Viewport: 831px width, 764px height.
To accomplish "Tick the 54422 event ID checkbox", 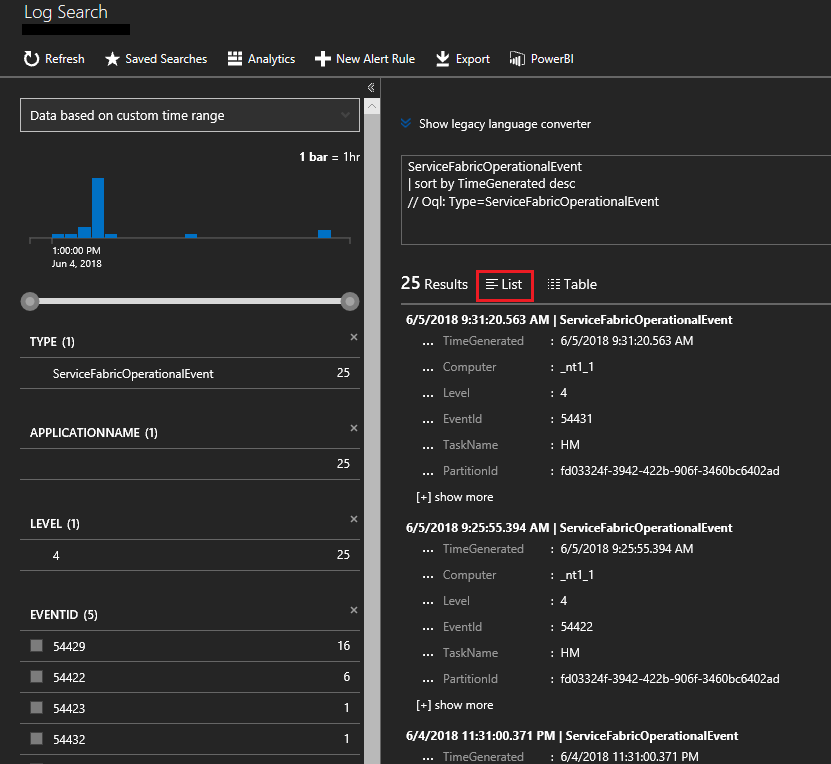I will [x=37, y=676].
